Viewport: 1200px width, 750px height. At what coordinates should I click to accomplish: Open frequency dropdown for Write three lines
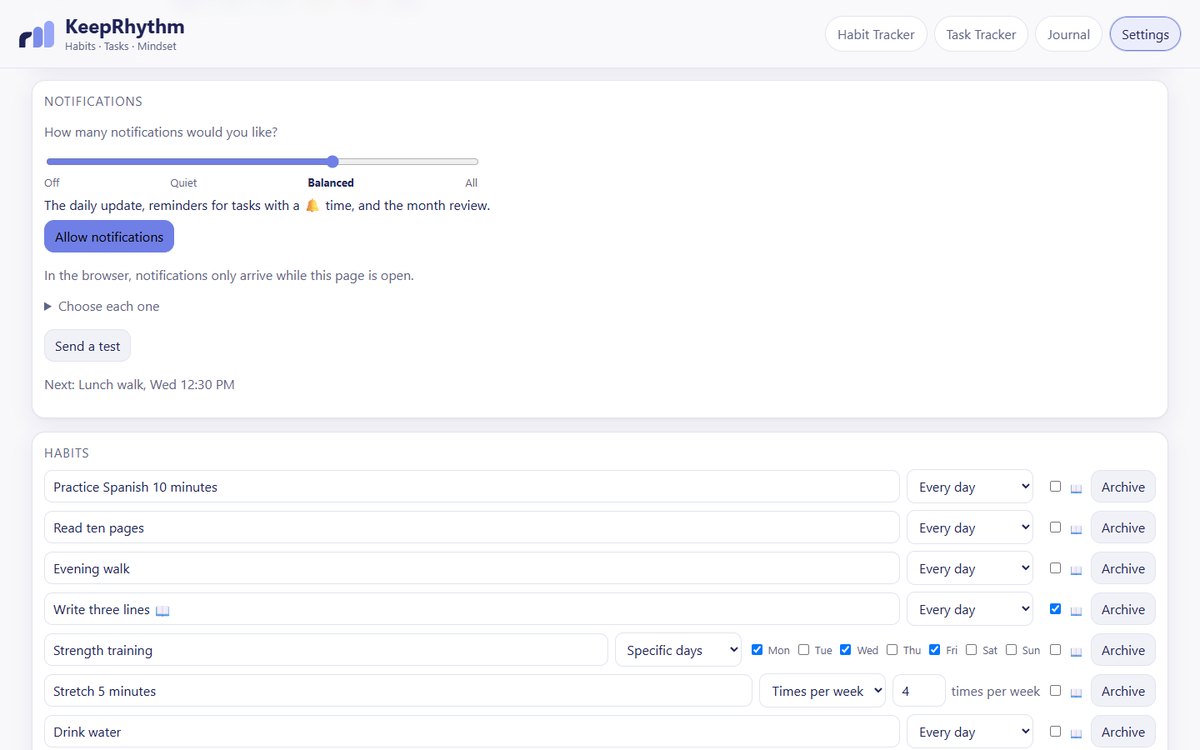970,609
